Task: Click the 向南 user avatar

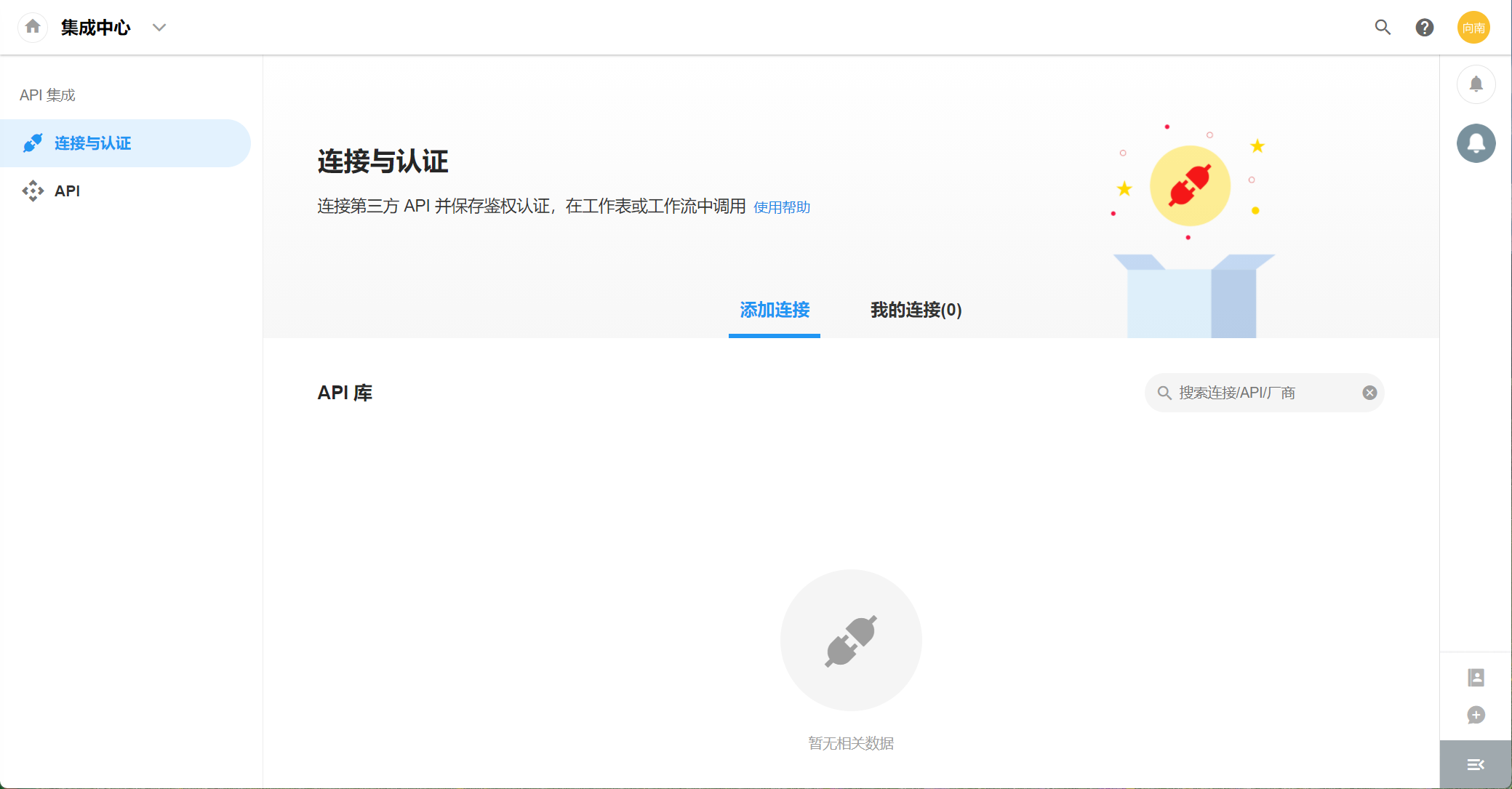Action: click(1473, 28)
